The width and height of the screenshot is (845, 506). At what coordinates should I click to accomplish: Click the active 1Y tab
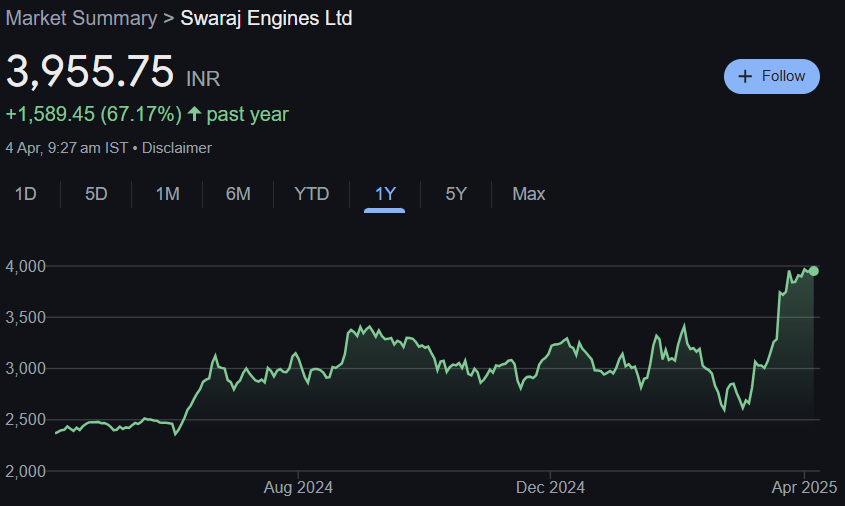point(385,194)
